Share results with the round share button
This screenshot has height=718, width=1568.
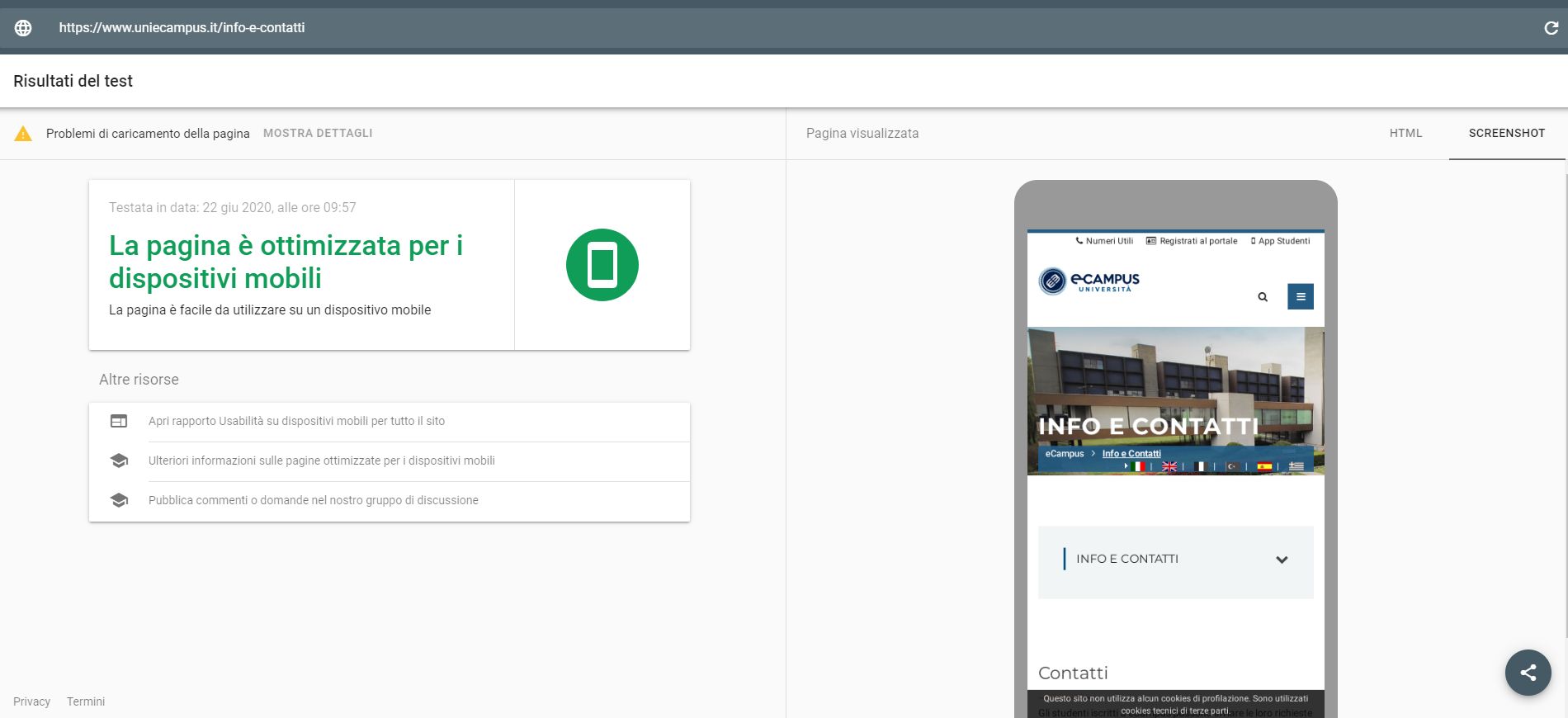[1528, 673]
